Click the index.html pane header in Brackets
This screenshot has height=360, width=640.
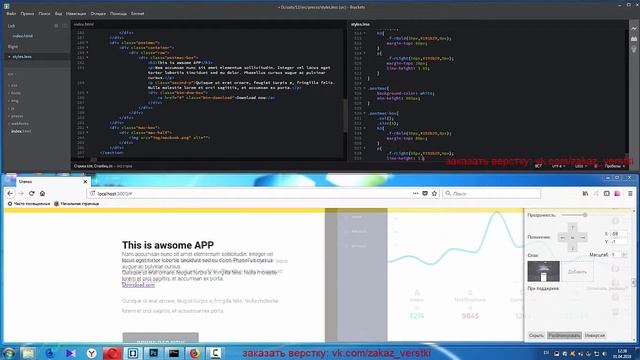point(84,24)
